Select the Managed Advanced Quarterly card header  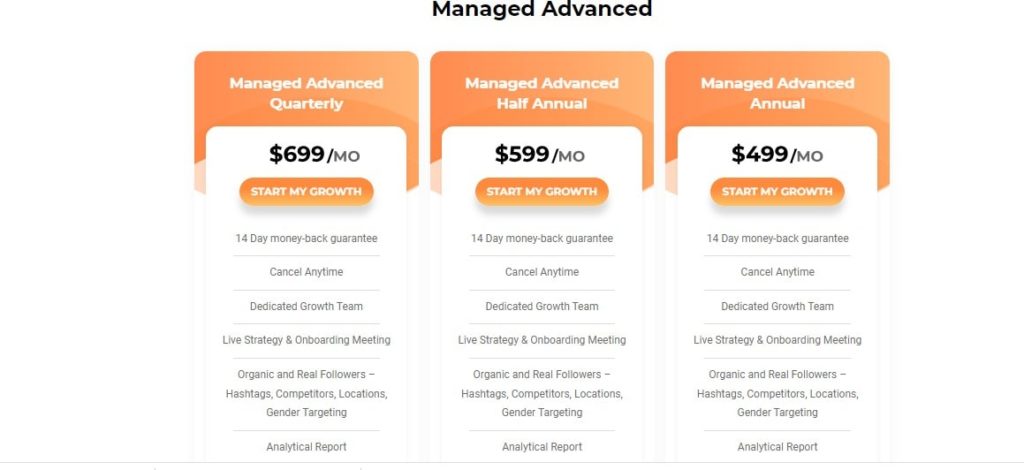tap(306, 93)
